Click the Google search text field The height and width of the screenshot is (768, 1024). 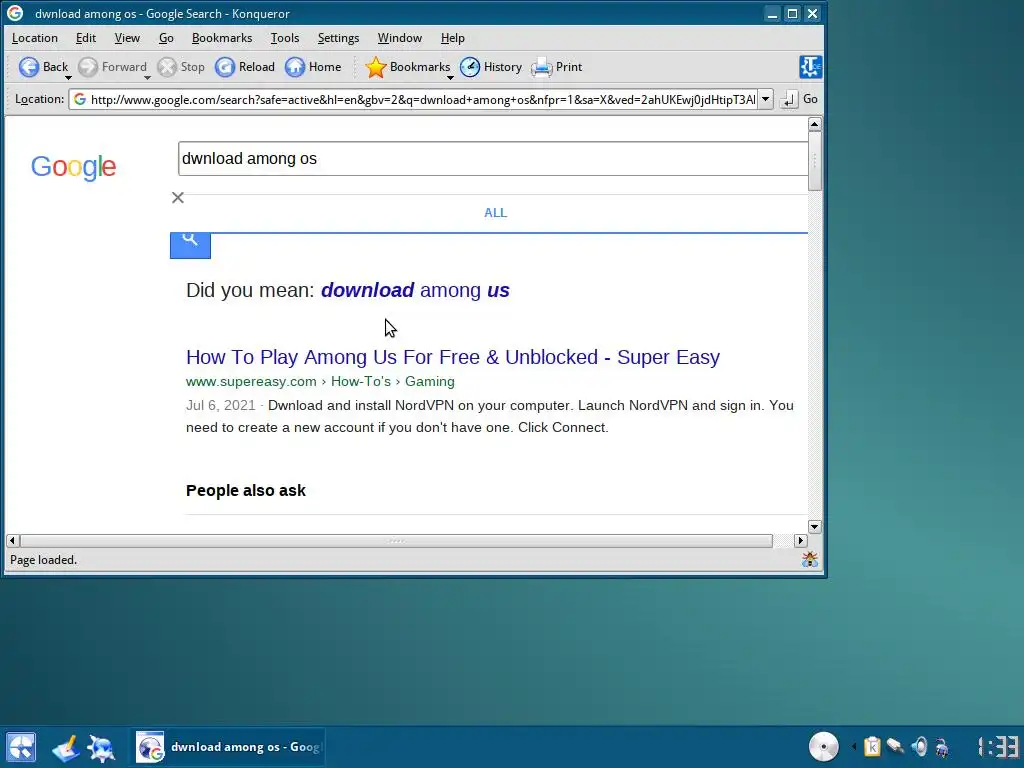click(493, 159)
